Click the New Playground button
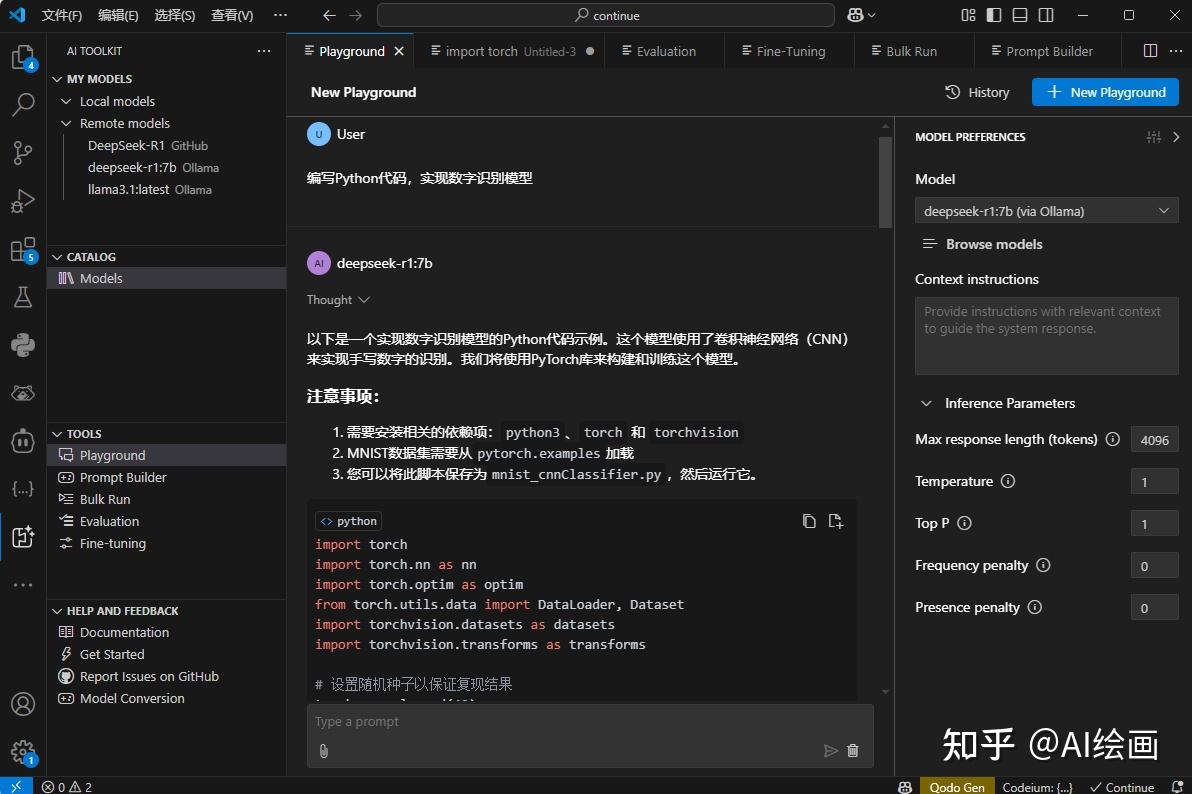The image size is (1192, 794). click(1105, 92)
